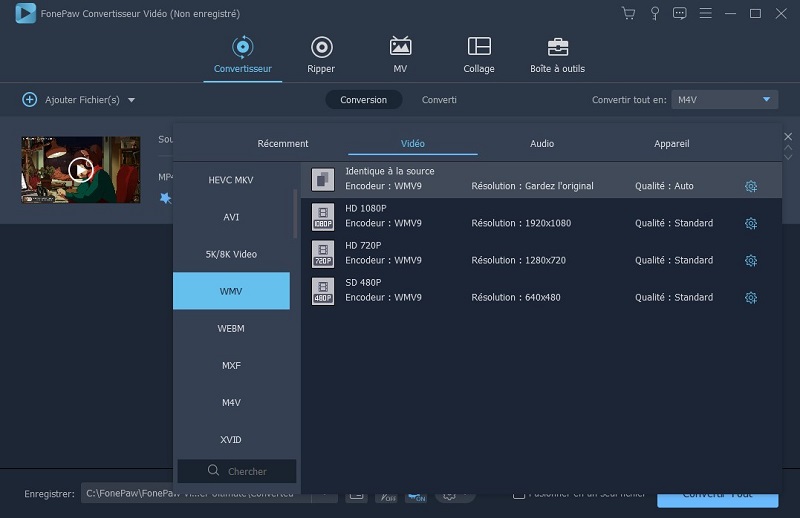Select M4V format in list

coord(231,403)
